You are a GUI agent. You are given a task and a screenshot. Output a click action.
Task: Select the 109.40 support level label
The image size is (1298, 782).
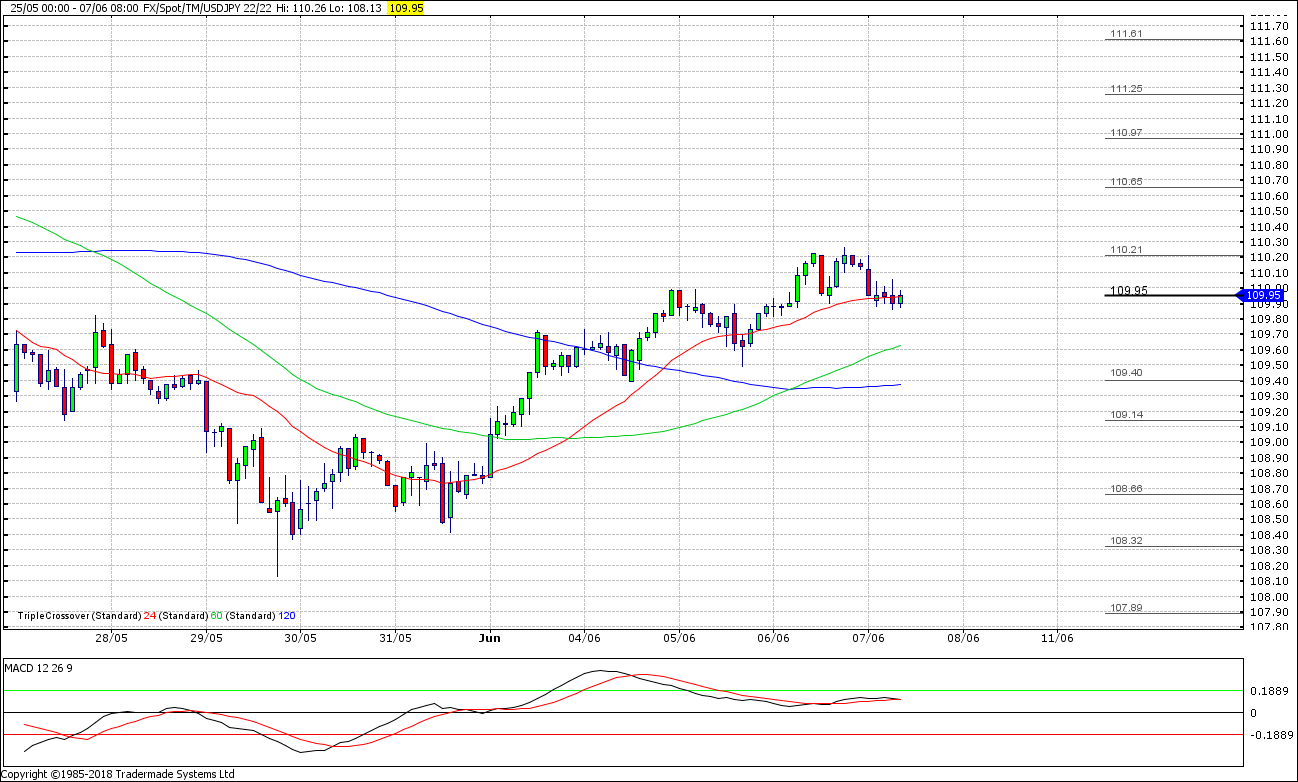1125,373
